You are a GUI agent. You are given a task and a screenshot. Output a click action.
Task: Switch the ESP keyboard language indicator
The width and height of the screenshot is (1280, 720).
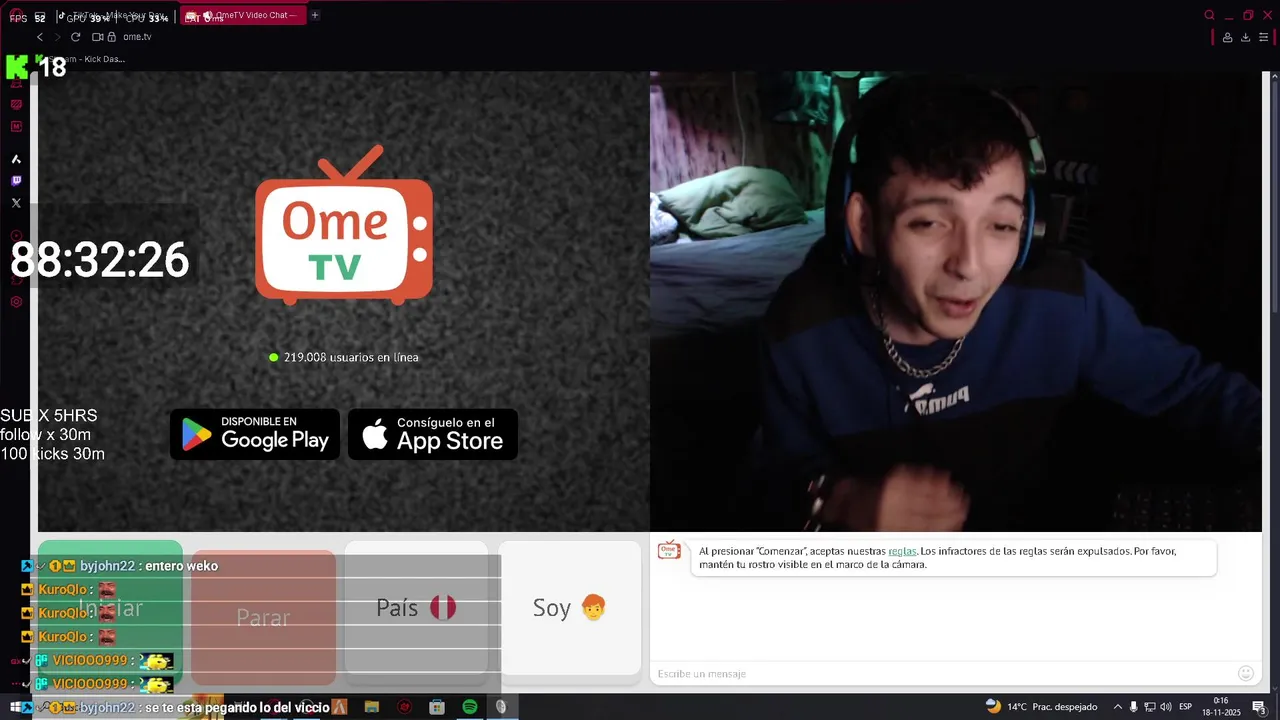pos(1186,707)
